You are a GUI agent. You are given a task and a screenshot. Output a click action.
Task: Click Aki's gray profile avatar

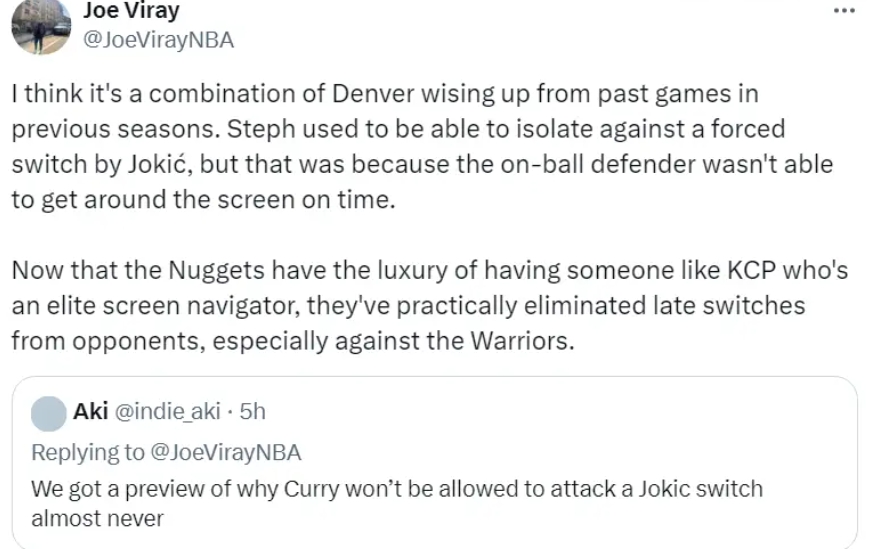[x=48, y=413]
